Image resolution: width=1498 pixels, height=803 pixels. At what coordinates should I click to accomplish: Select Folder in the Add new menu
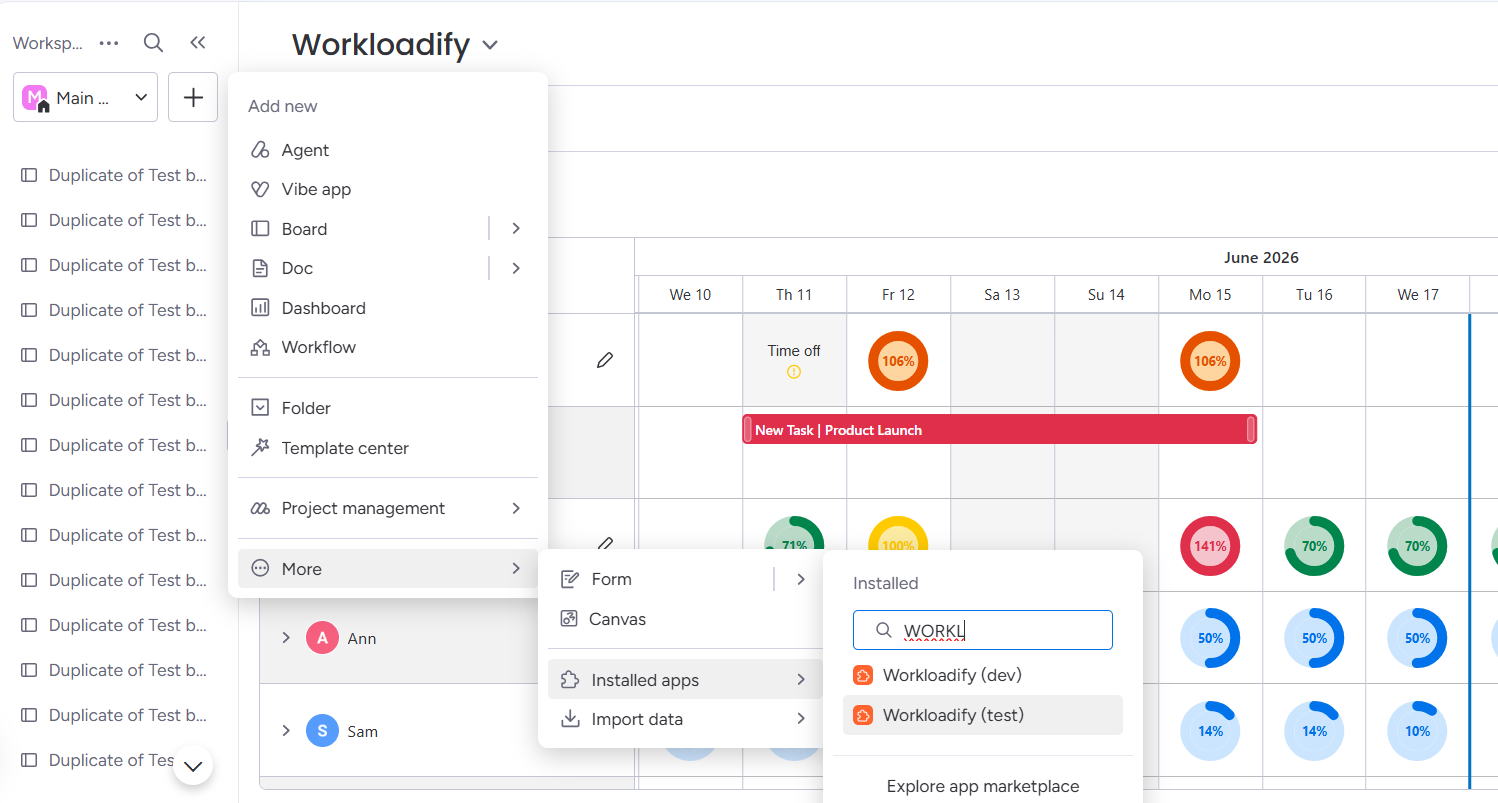tap(388, 408)
